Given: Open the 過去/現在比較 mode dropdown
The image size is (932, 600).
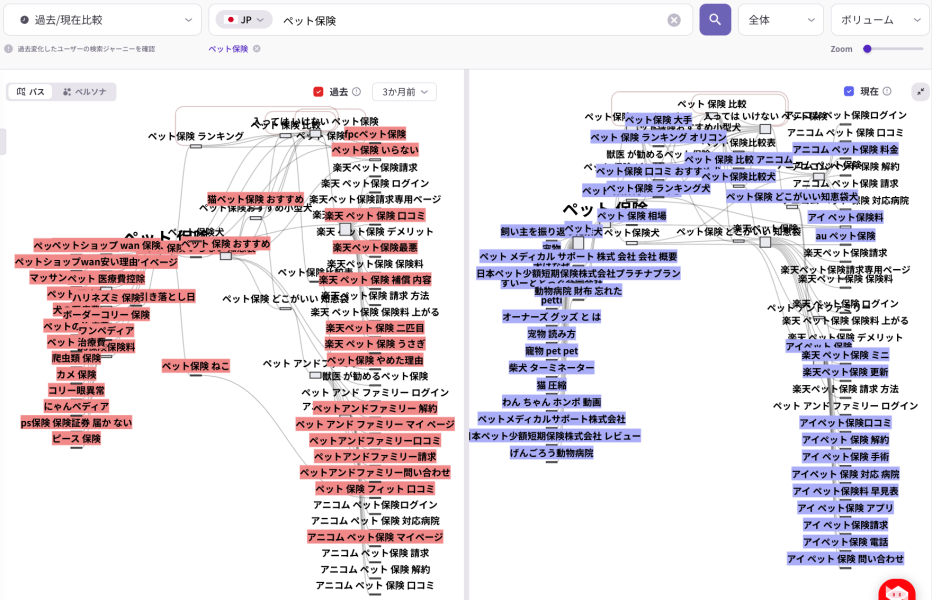Looking at the screenshot, I should (102, 20).
